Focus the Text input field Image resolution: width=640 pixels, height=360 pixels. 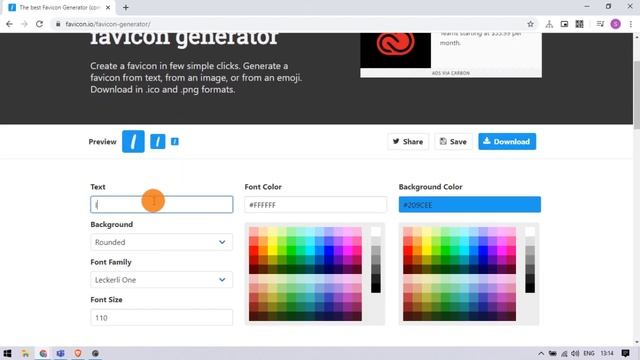[162, 204]
